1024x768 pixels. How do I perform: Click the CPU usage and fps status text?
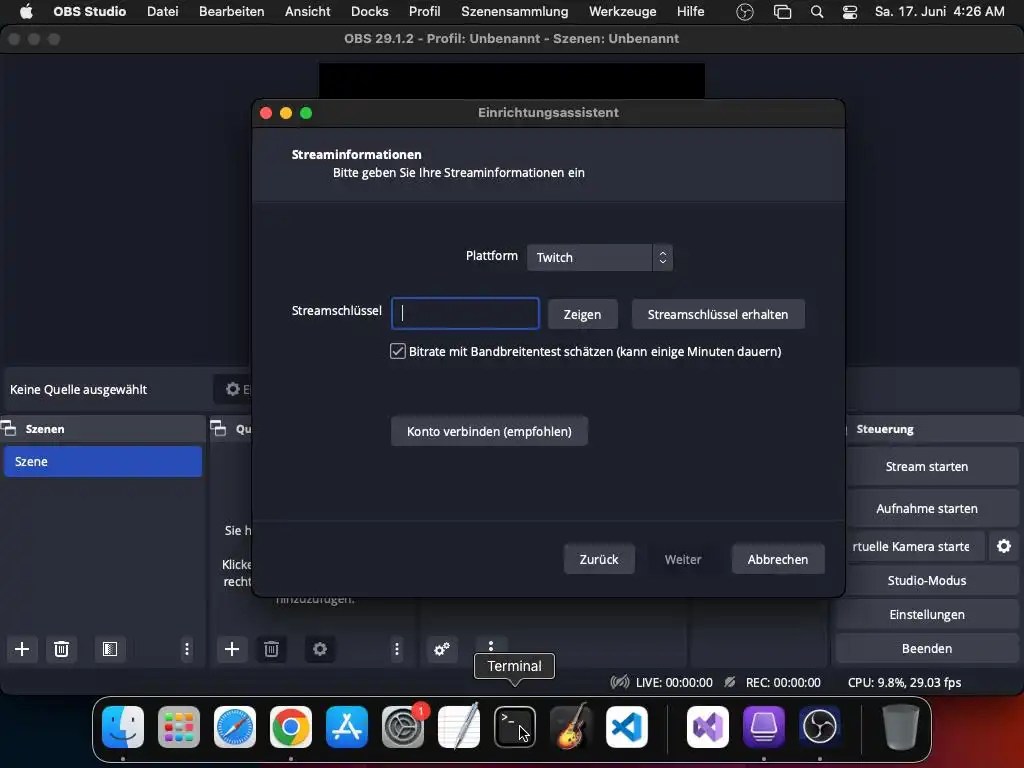(904, 682)
